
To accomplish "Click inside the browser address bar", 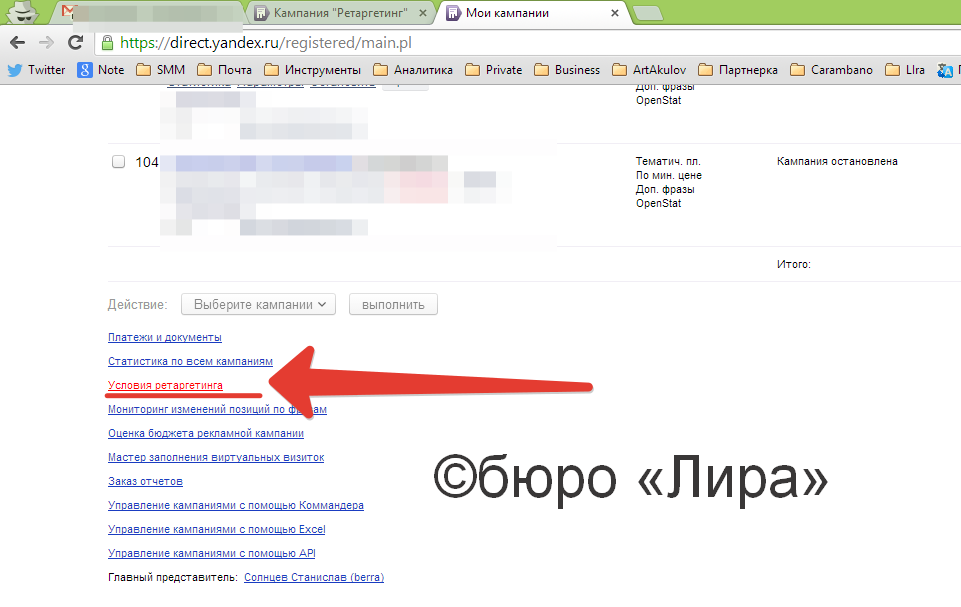I will (400, 44).
